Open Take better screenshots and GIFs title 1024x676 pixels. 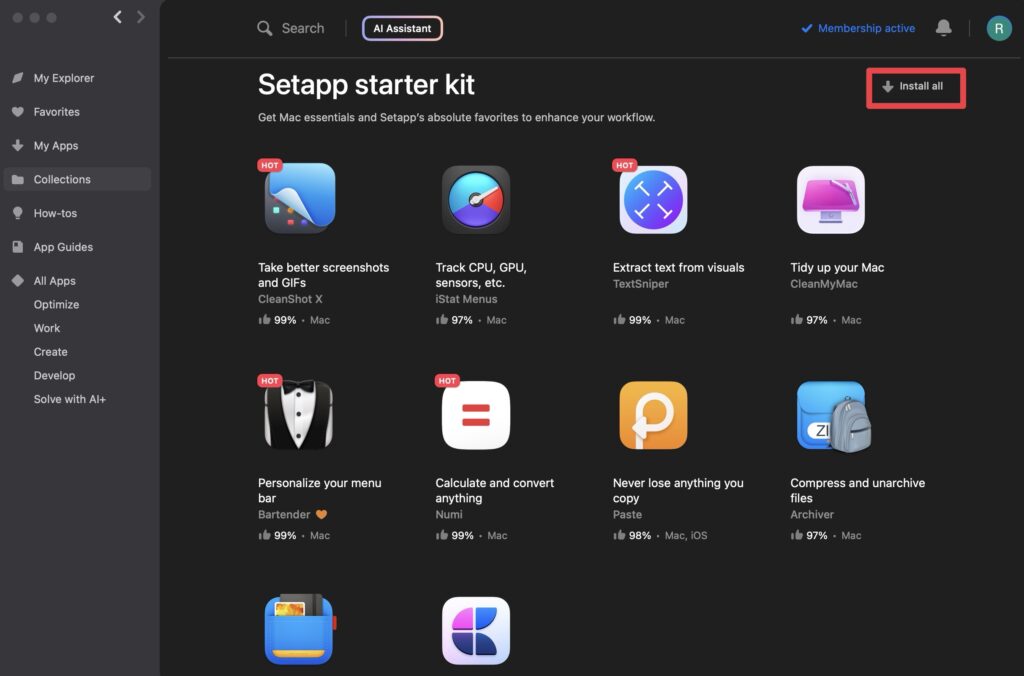pyautogui.click(x=323, y=275)
